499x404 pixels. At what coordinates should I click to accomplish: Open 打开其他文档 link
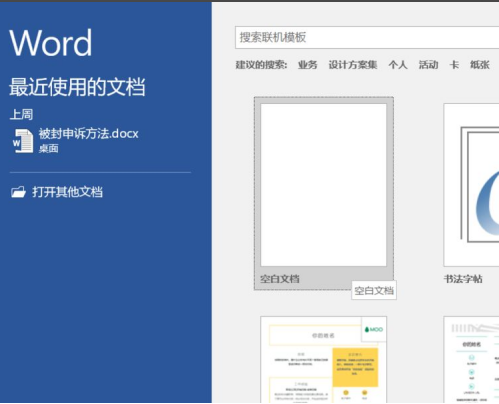point(67,192)
